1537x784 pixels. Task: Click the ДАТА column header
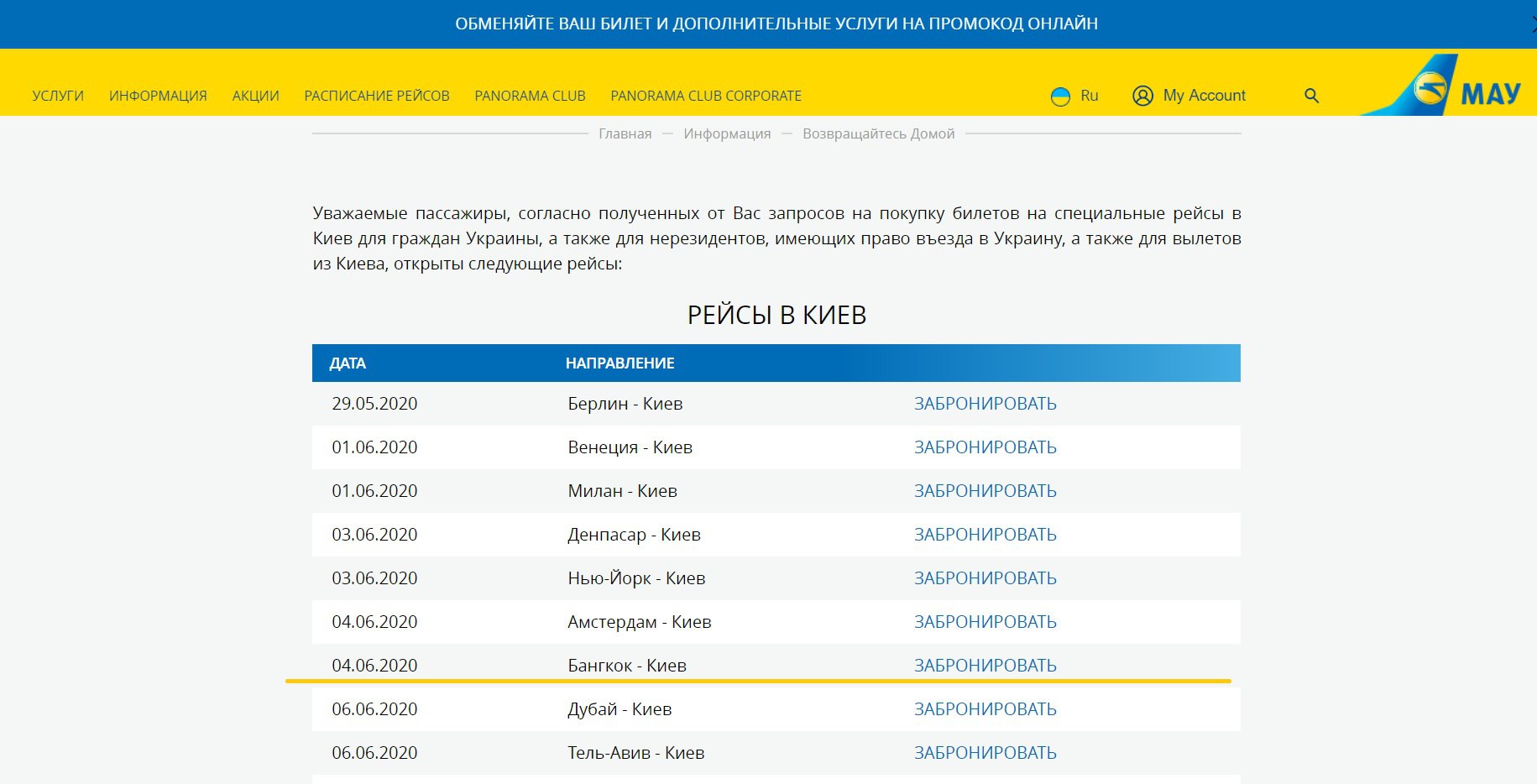(348, 363)
